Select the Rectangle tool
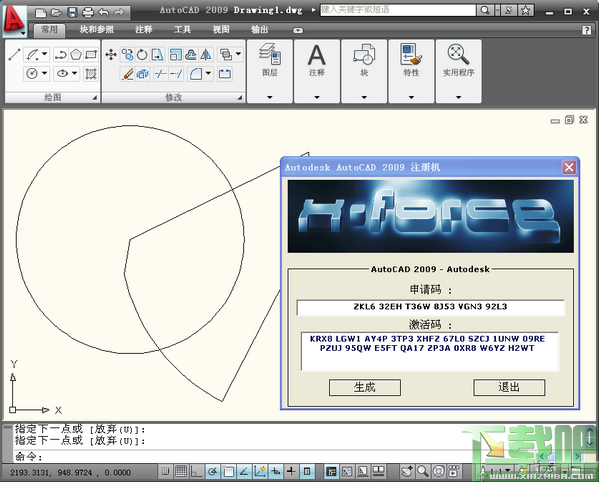 tap(91, 55)
